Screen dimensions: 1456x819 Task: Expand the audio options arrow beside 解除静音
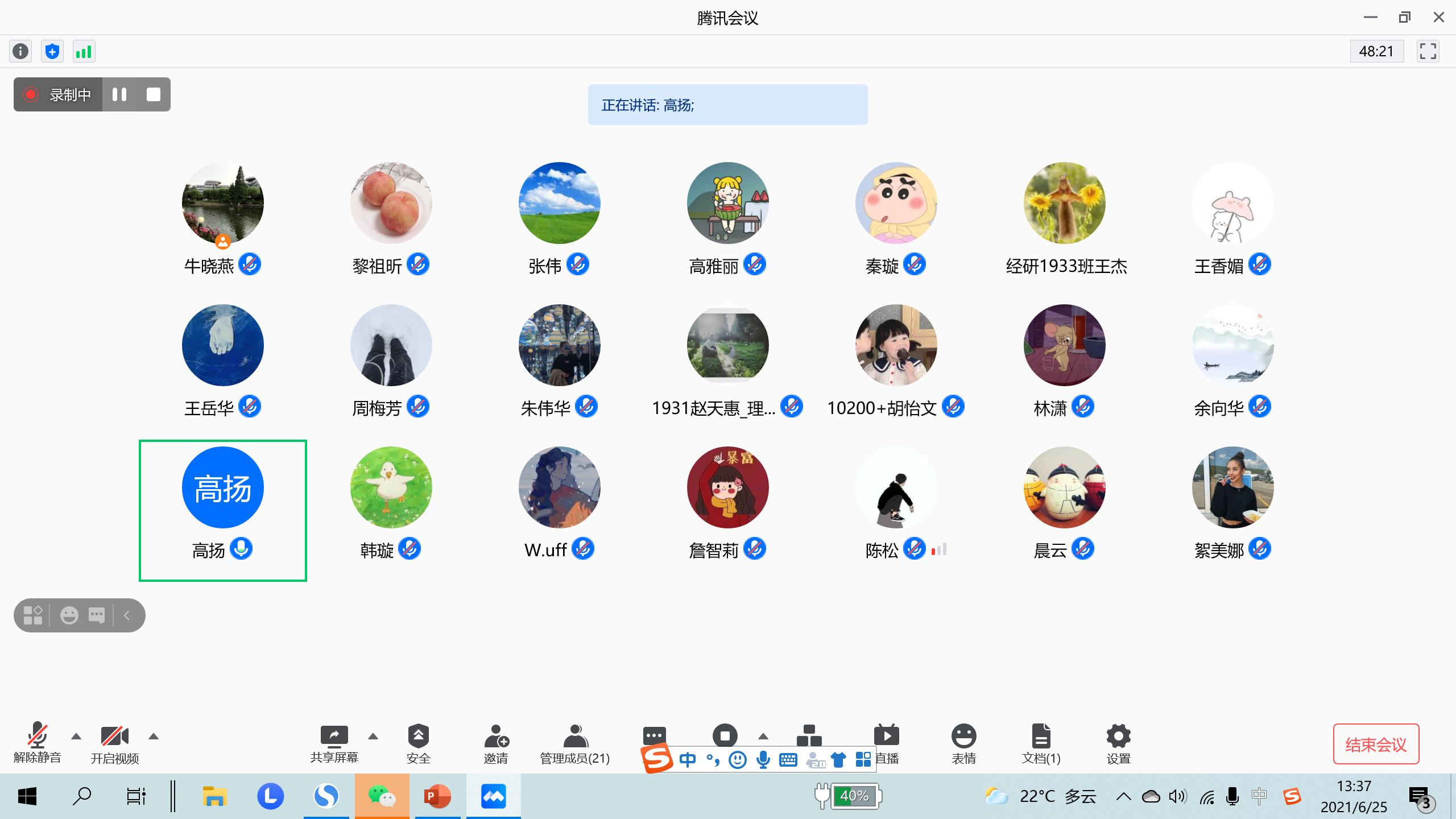coord(76,736)
